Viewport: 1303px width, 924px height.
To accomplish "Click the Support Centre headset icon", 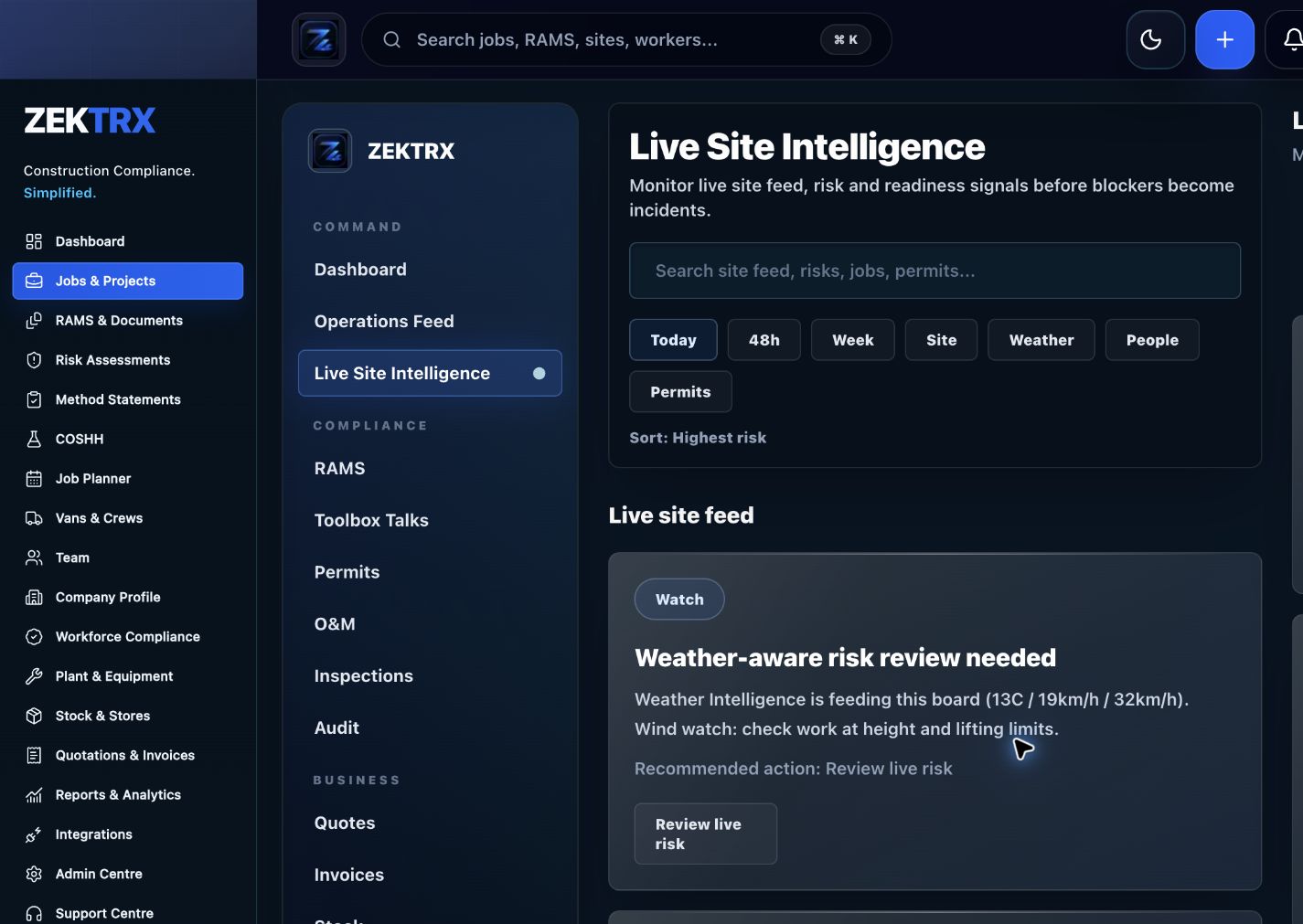I will click(x=34, y=913).
